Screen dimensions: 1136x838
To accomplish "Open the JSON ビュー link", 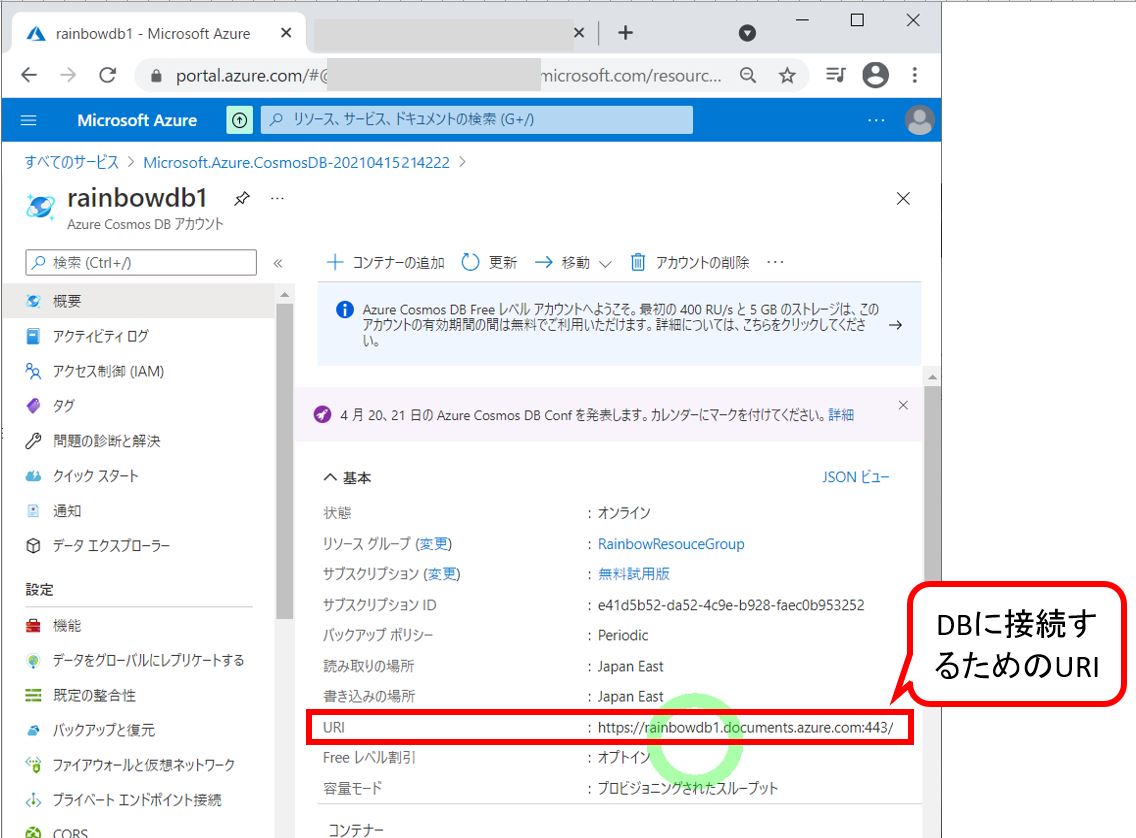I will coord(856,477).
